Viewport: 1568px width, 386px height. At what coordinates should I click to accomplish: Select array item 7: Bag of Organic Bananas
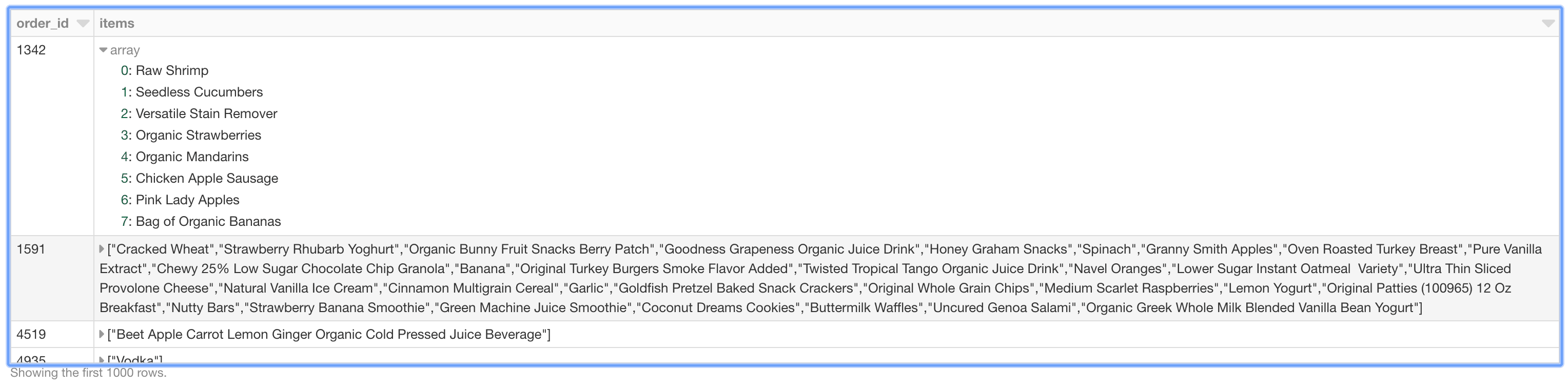(208, 222)
